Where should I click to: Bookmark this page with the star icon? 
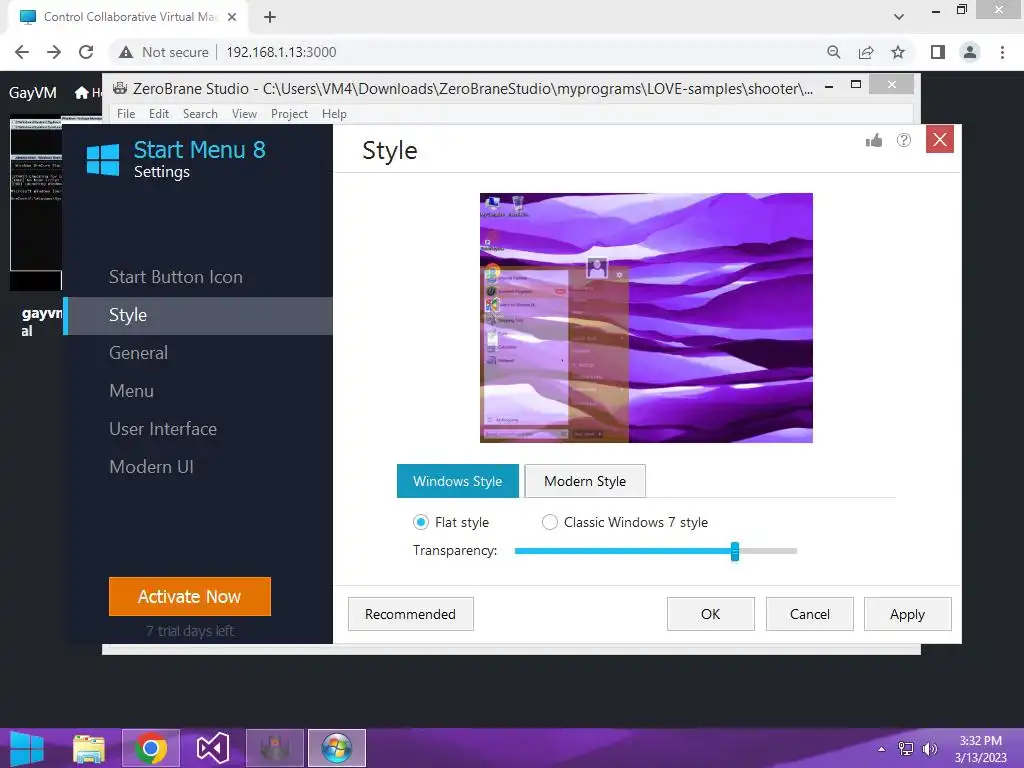pyautogui.click(x=898, y=52)
